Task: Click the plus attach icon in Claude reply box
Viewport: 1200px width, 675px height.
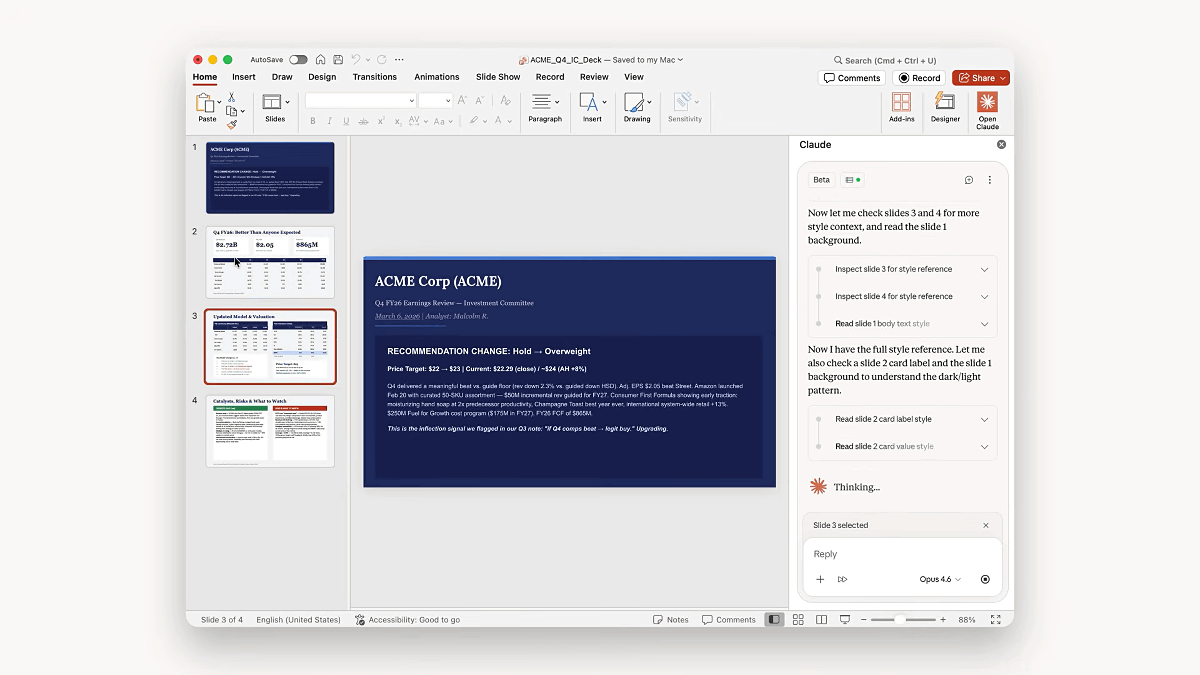Action: (x=820, y=579)
